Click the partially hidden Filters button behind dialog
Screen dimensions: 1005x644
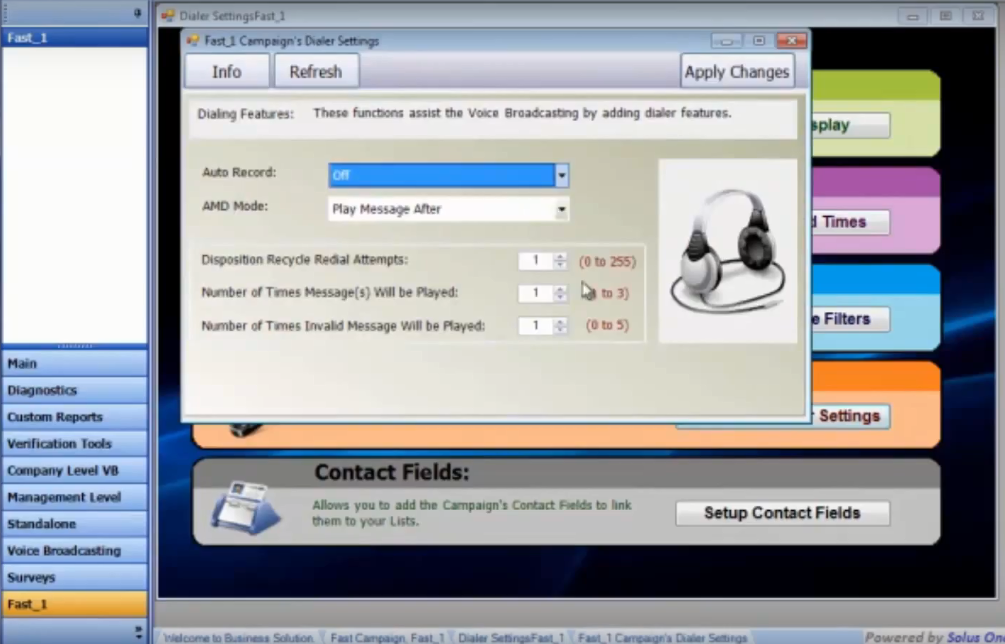pos(851,319)
